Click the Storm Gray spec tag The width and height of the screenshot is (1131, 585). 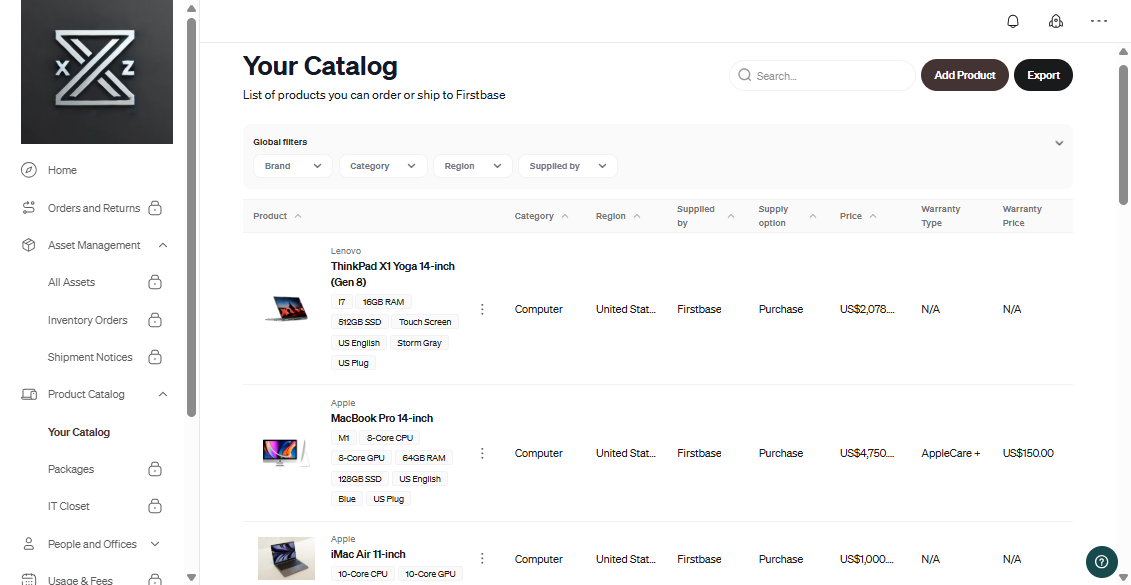[x=419, y=343]
